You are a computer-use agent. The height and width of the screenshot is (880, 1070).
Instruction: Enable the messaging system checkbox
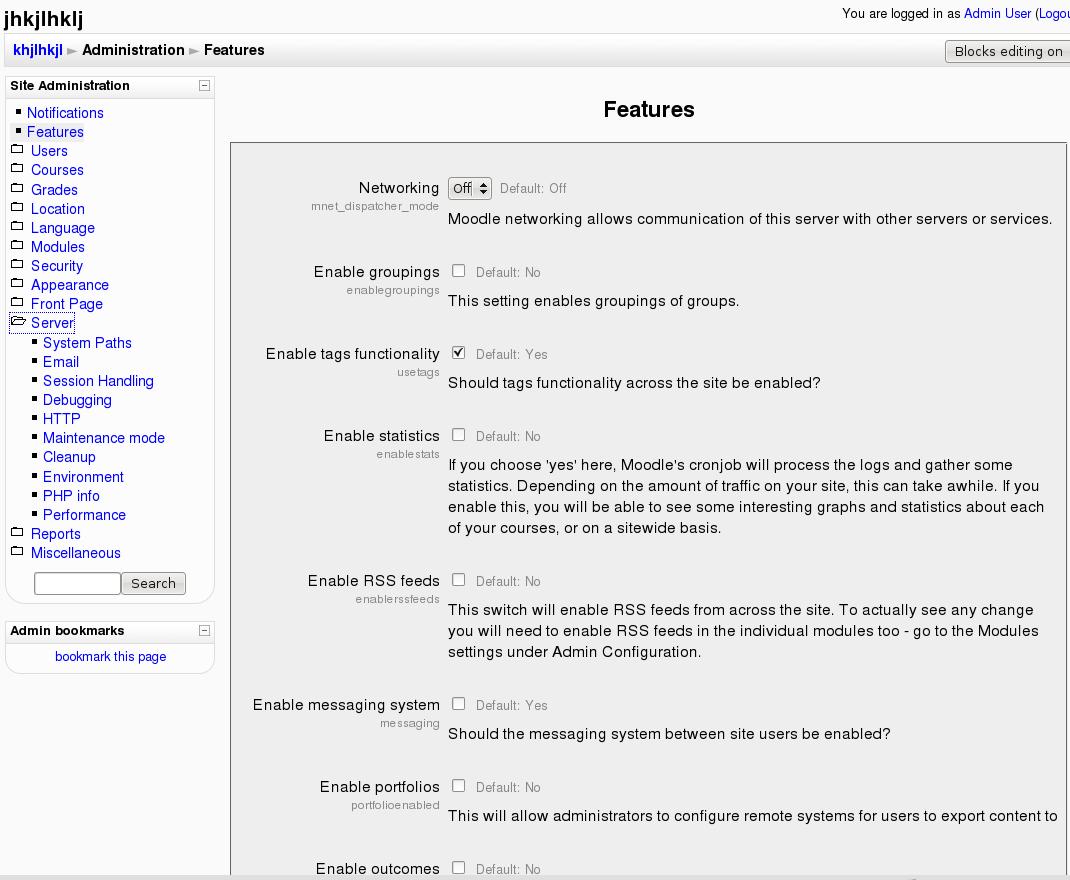pos(459,704)
